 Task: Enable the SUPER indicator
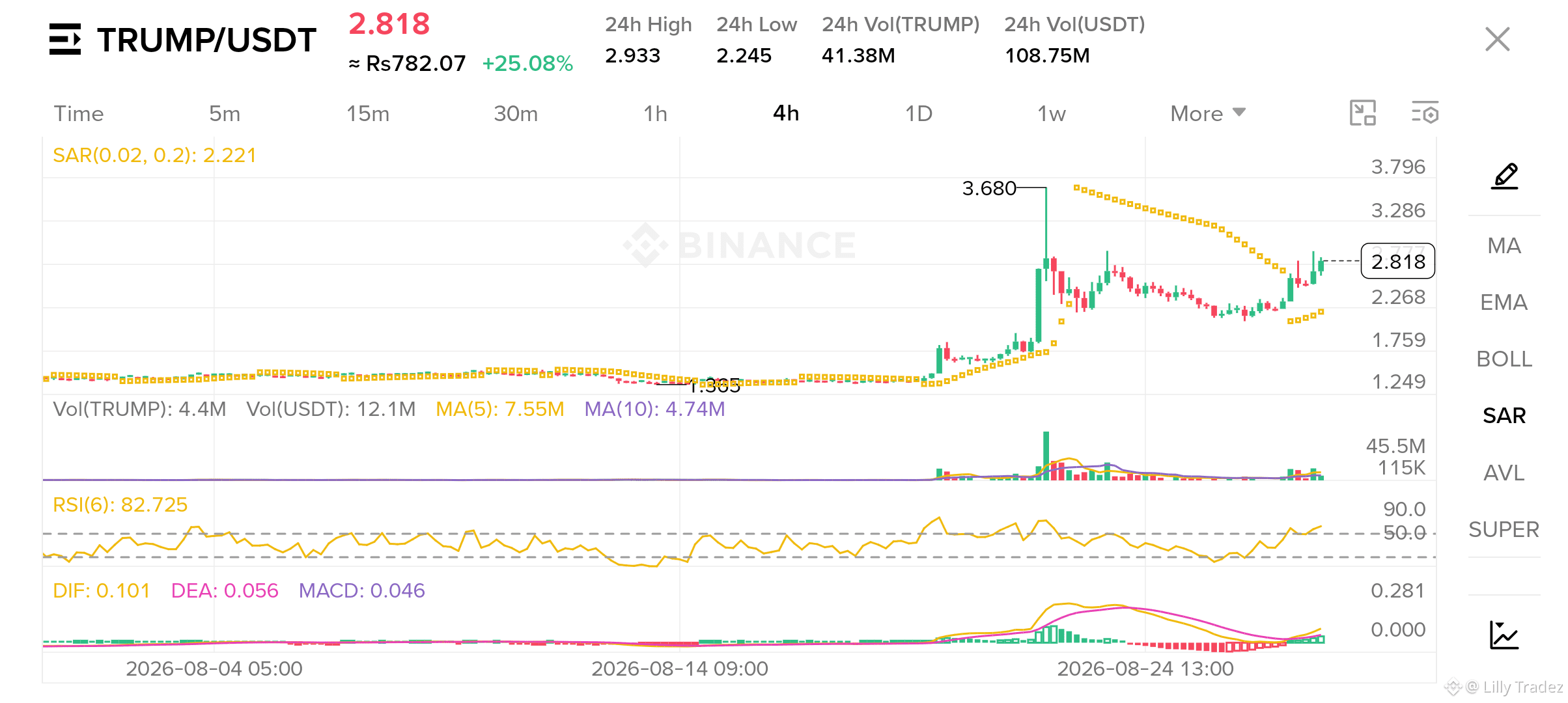tap(1504, 529)
